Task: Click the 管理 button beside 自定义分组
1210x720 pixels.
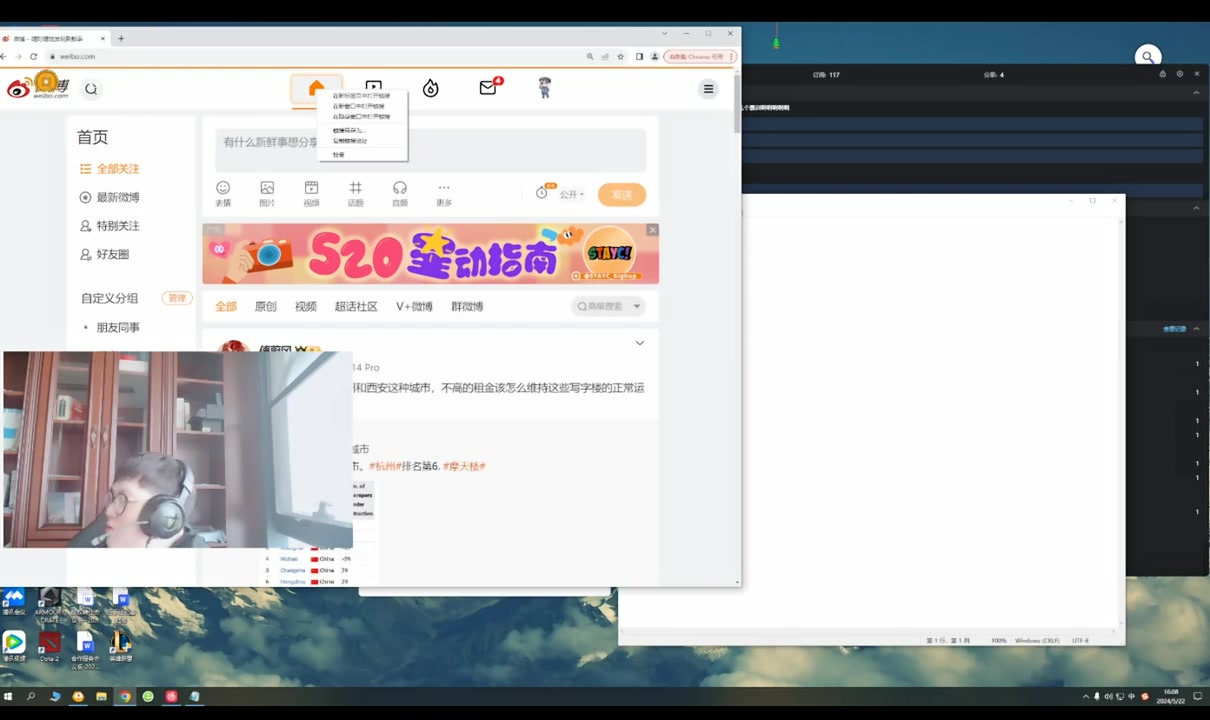Action: click(176, 298)
